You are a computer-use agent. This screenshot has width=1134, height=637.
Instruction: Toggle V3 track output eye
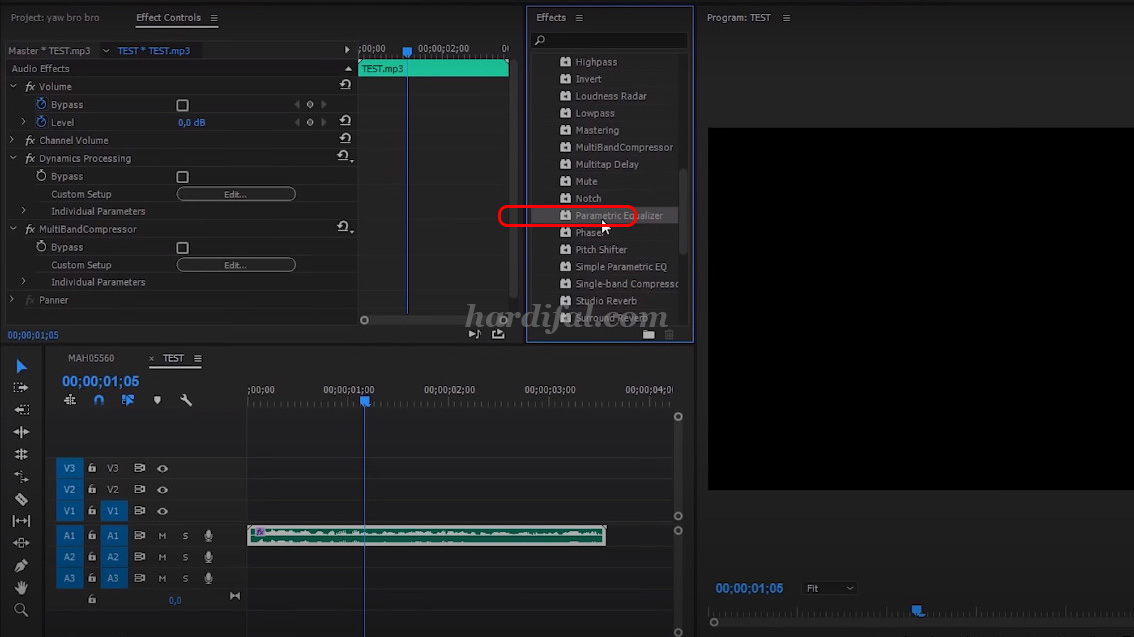click(163, 469)
